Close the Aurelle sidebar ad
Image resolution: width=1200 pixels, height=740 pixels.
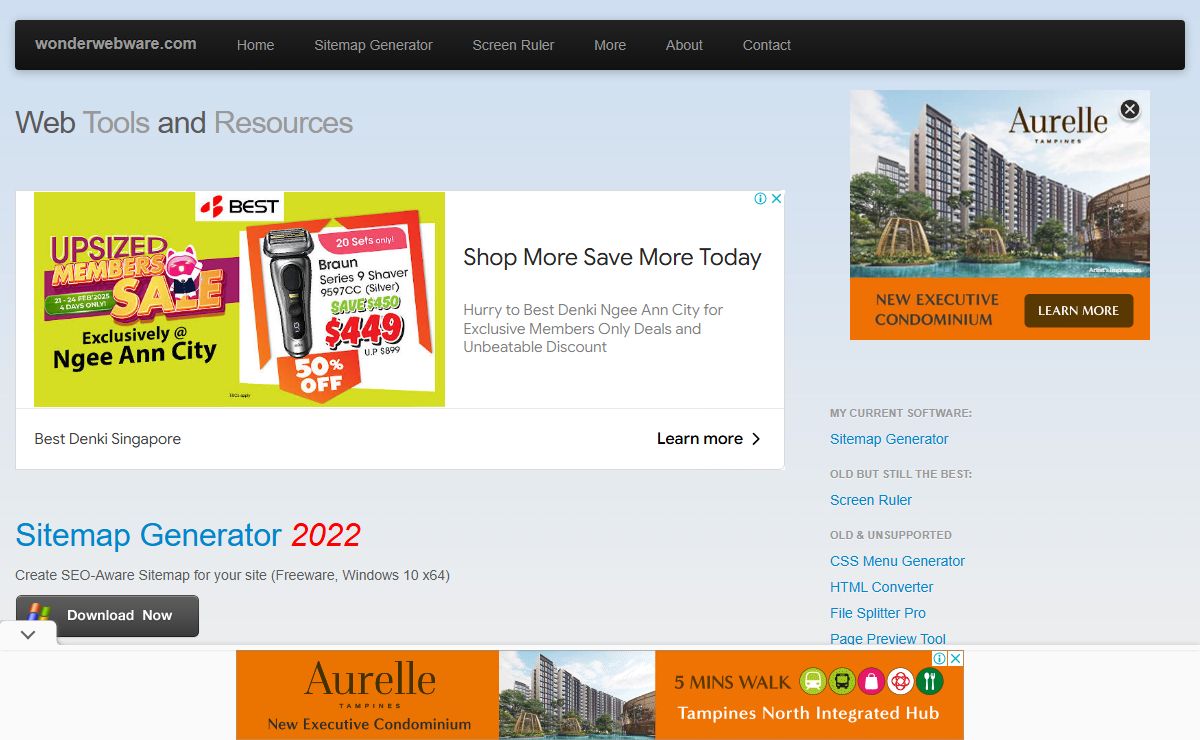click(1129, 109)
